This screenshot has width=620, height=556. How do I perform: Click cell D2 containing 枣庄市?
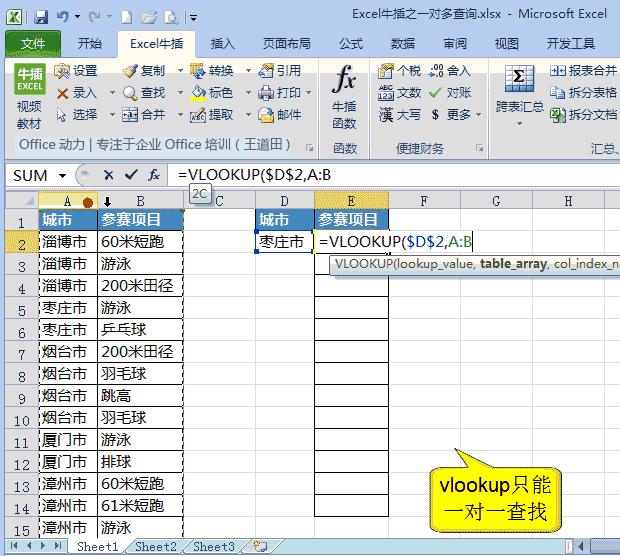coord(285,242)
